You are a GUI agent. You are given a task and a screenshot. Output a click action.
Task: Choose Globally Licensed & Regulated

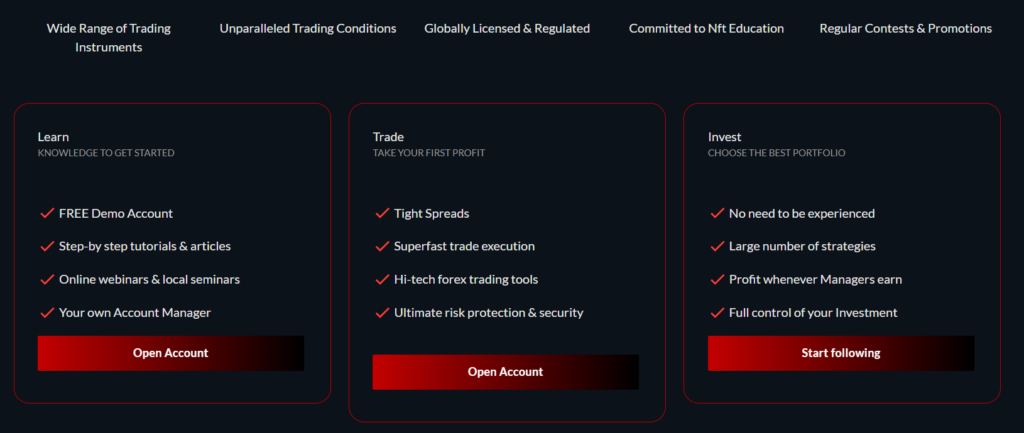[x=507, y=29]
